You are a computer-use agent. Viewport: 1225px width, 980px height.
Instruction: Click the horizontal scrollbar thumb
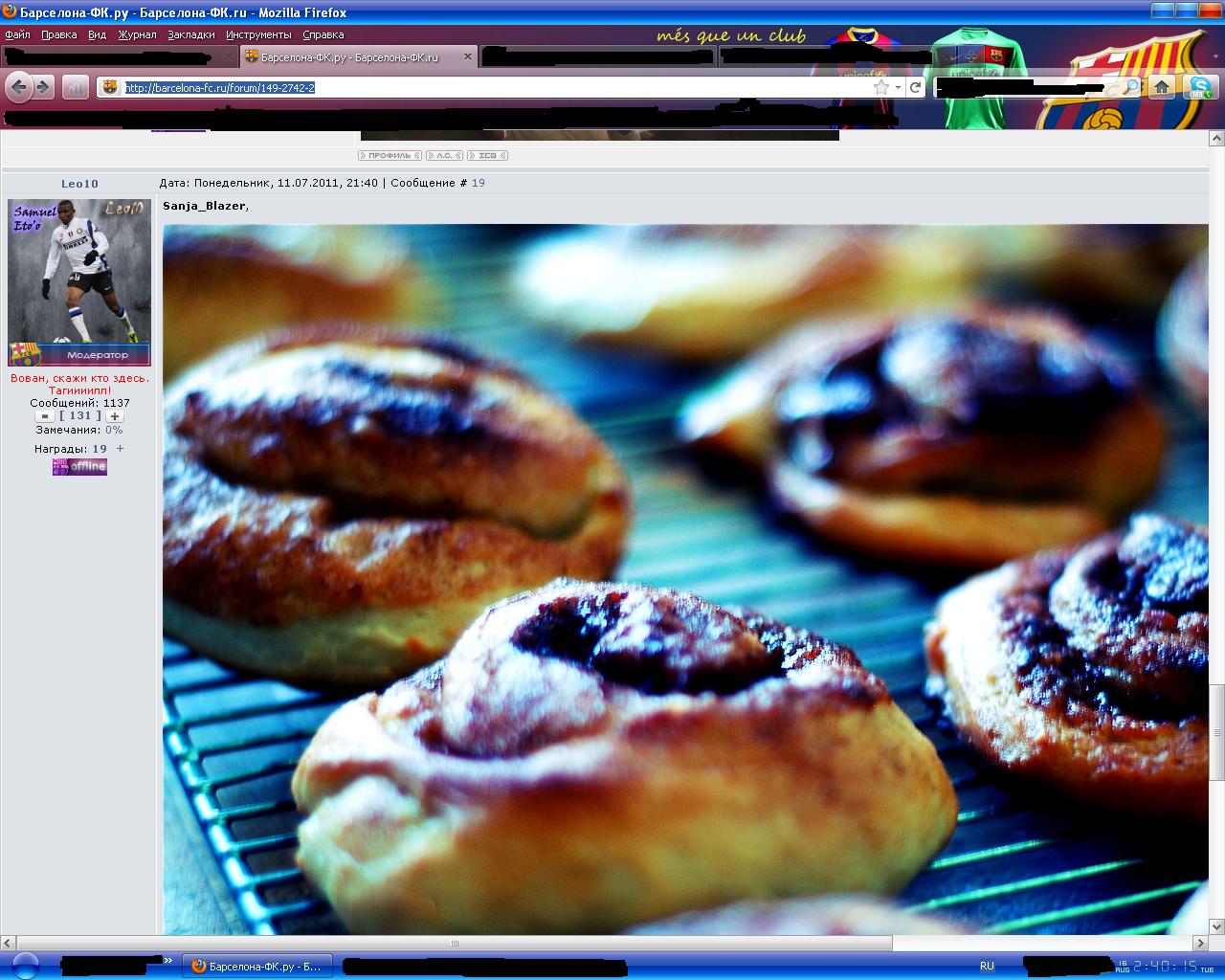456,943
